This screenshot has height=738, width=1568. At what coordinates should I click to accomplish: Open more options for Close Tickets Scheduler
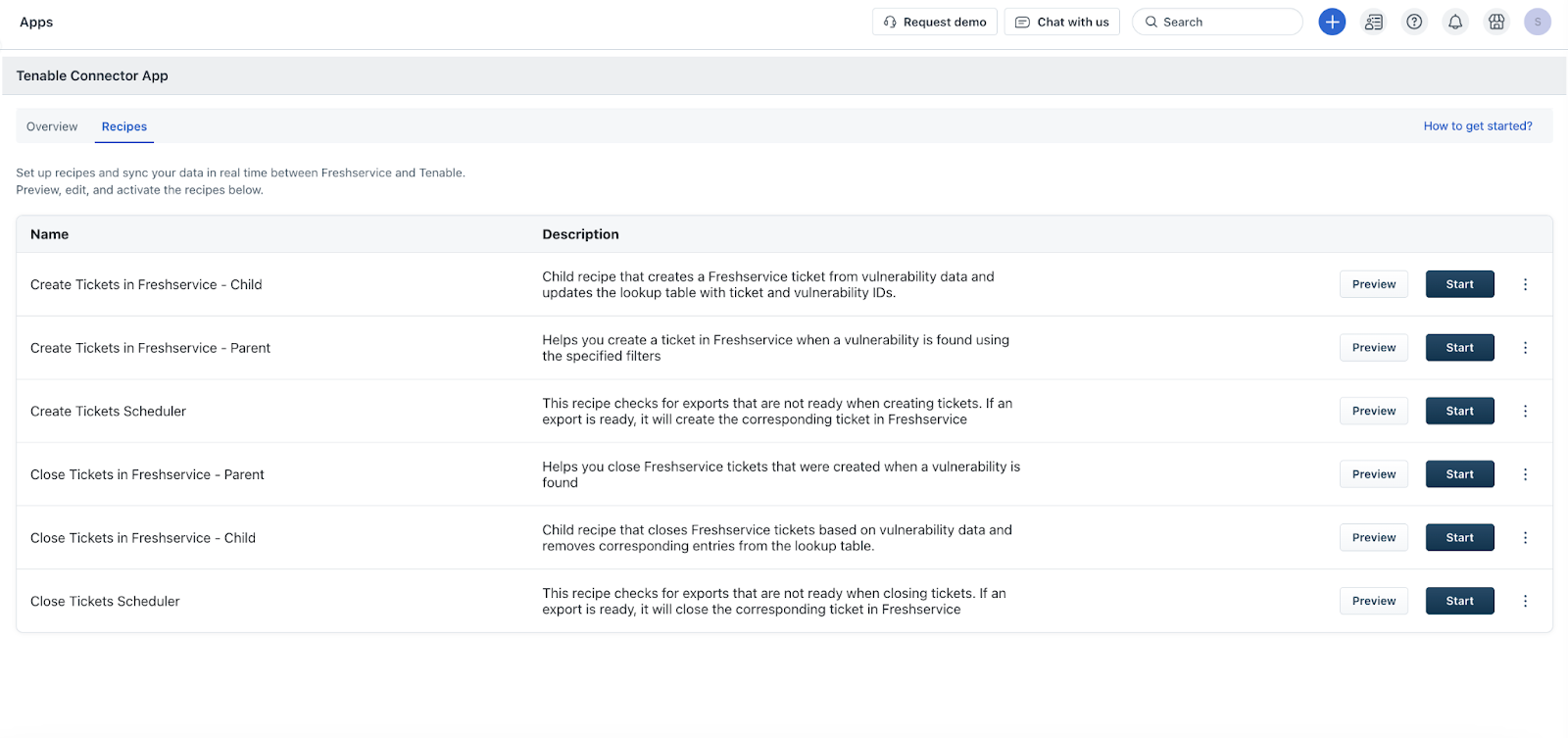[1525, 601]
